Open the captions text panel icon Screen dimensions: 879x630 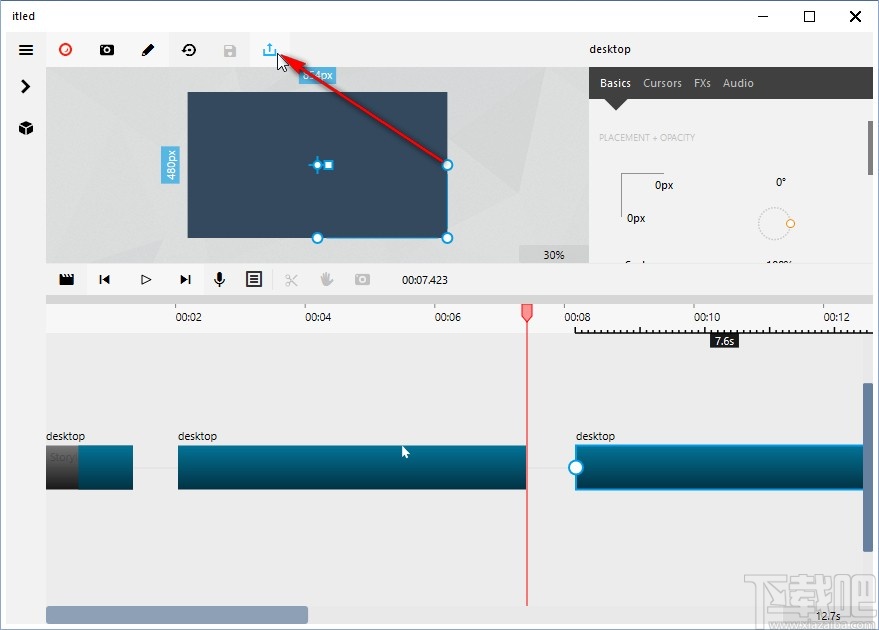point(254,279)
